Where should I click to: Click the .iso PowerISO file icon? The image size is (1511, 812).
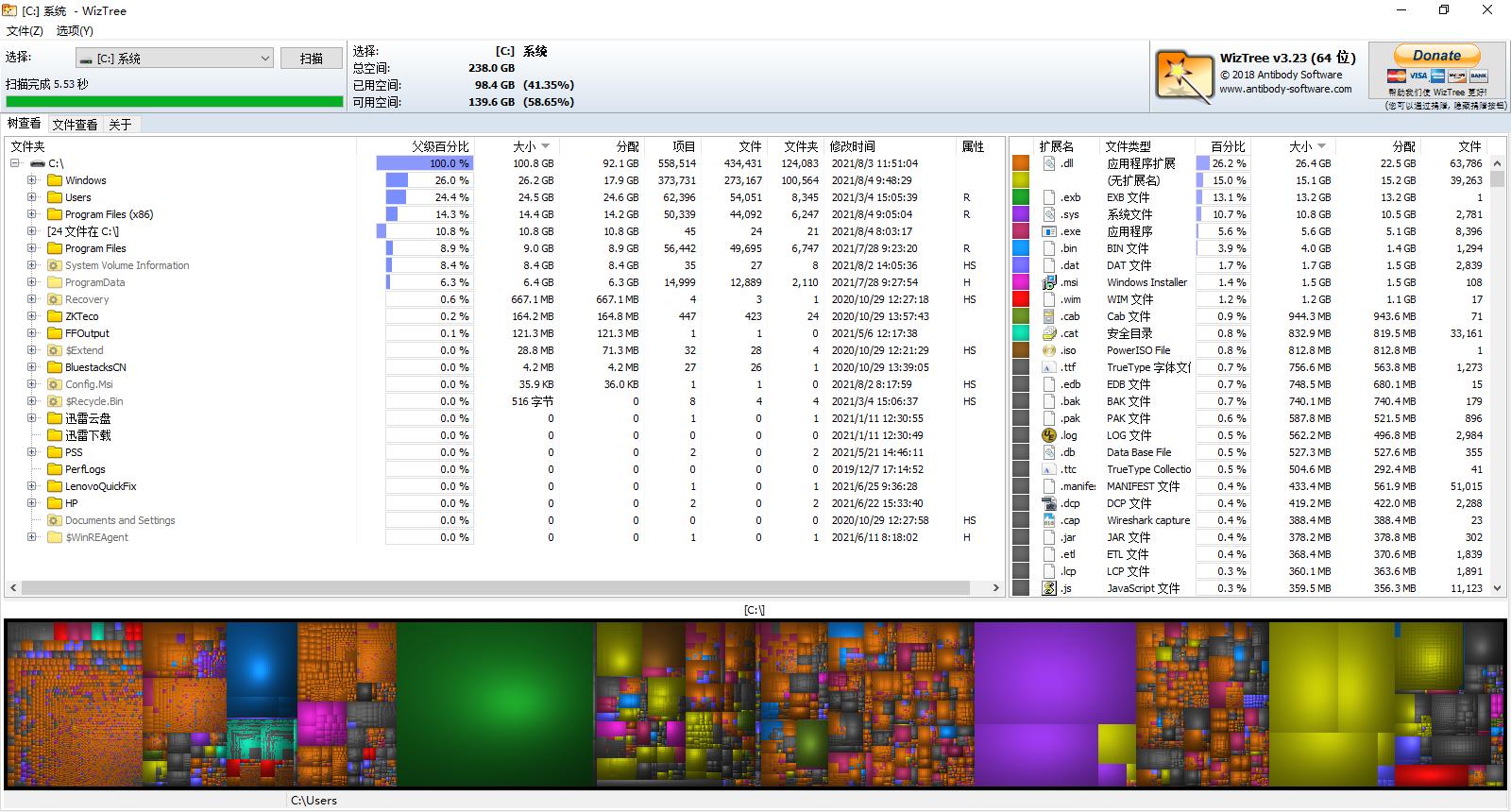[1048, 350]
